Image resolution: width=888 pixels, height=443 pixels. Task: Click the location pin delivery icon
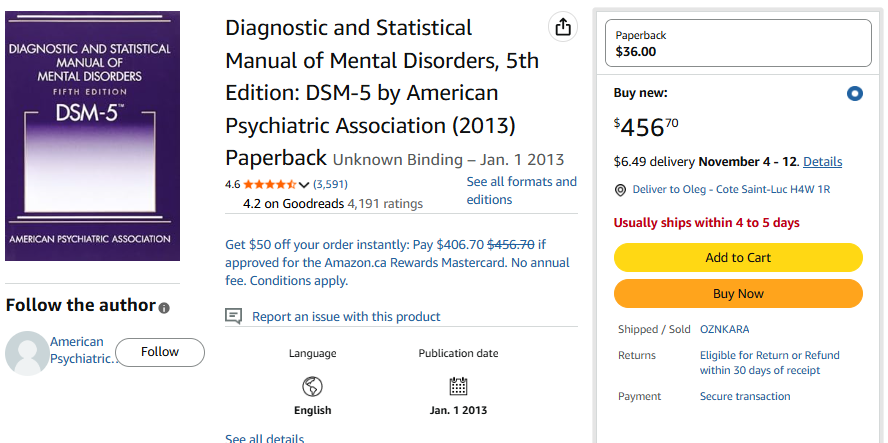(620, 190)
